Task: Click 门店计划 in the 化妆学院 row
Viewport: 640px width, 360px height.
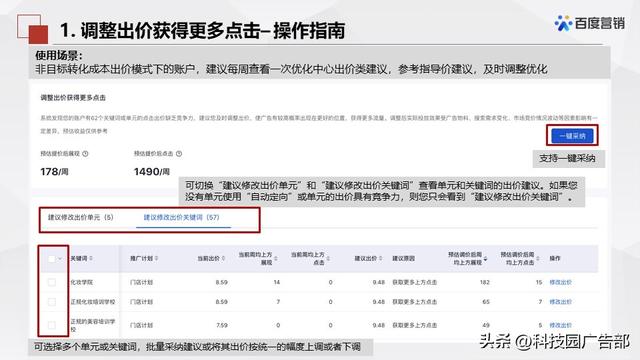Action: click(141, 282)
